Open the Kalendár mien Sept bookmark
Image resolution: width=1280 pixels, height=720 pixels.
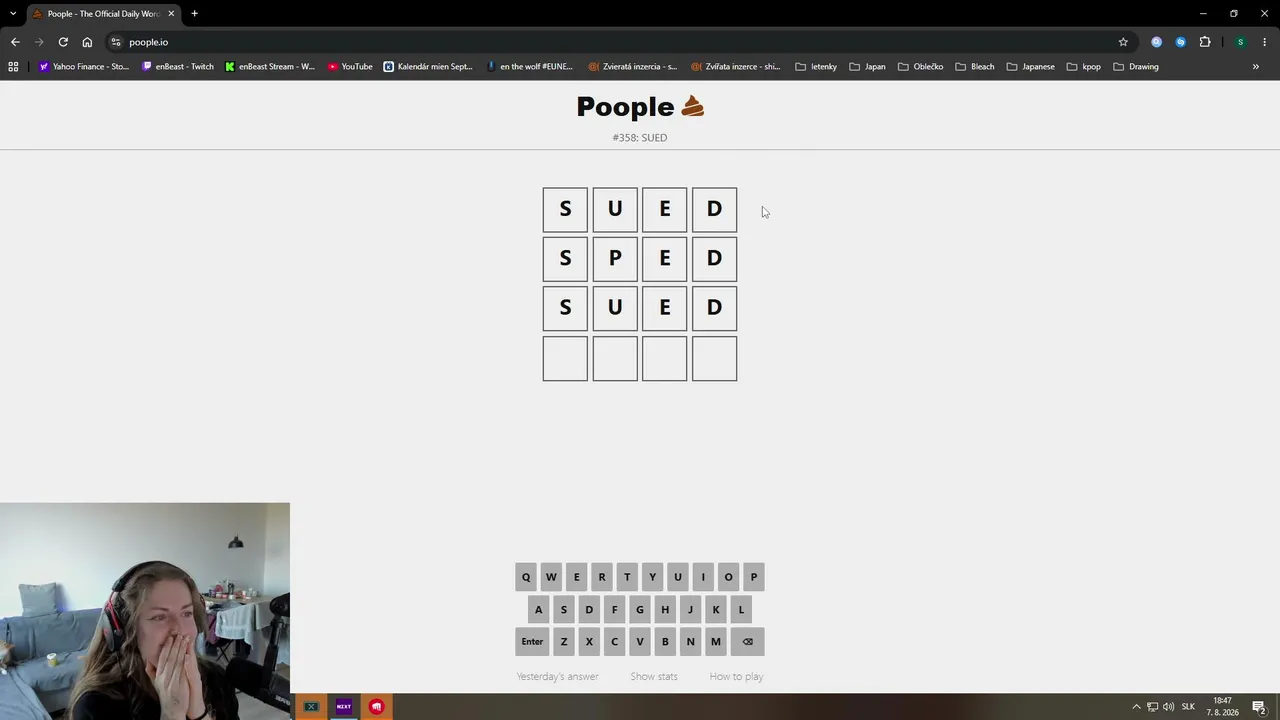[x=428, y=67]
